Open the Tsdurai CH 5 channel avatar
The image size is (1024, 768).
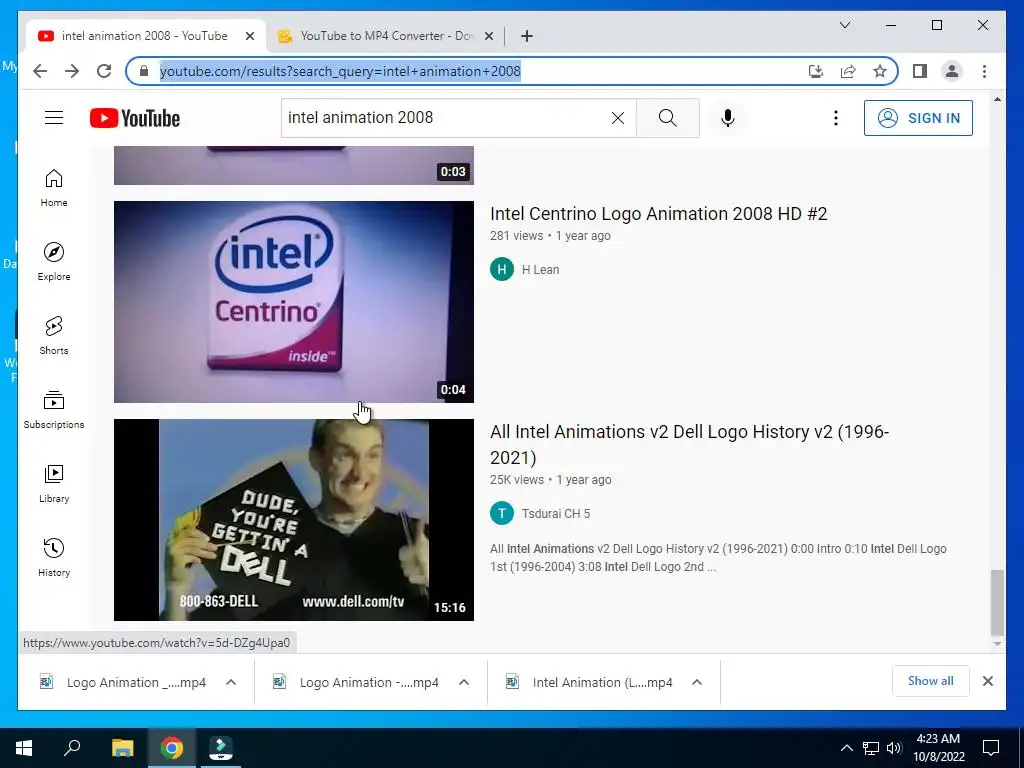(x=502, y=513)
